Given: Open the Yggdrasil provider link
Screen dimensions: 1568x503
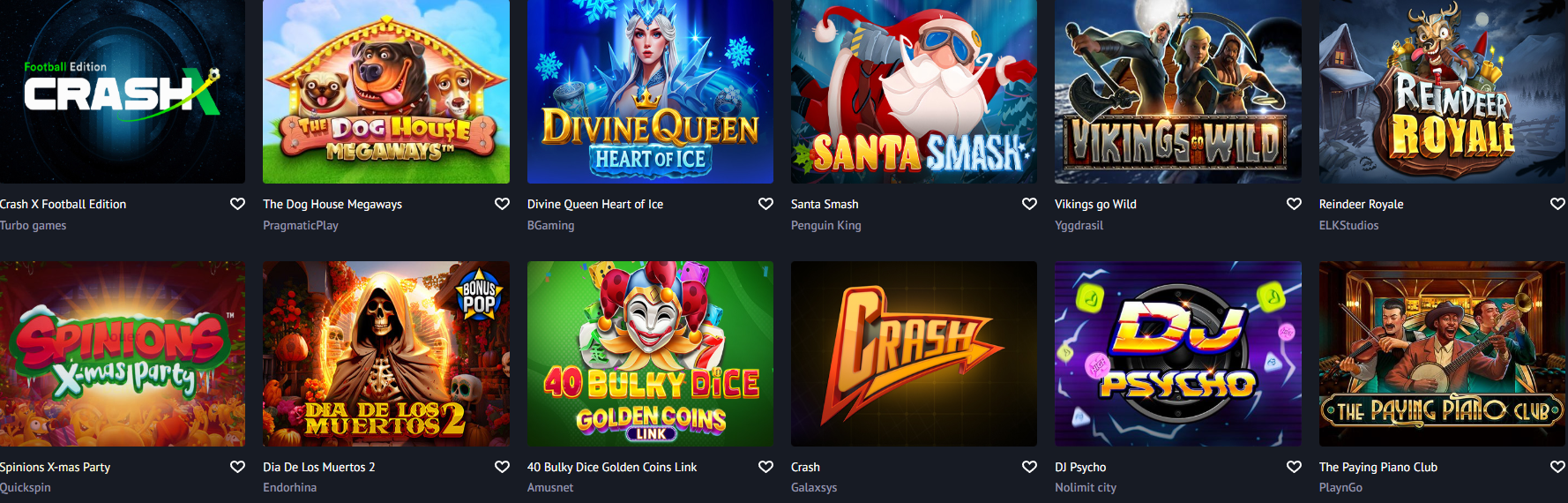Looking at the screenshot, I should tap(1079, 225).
